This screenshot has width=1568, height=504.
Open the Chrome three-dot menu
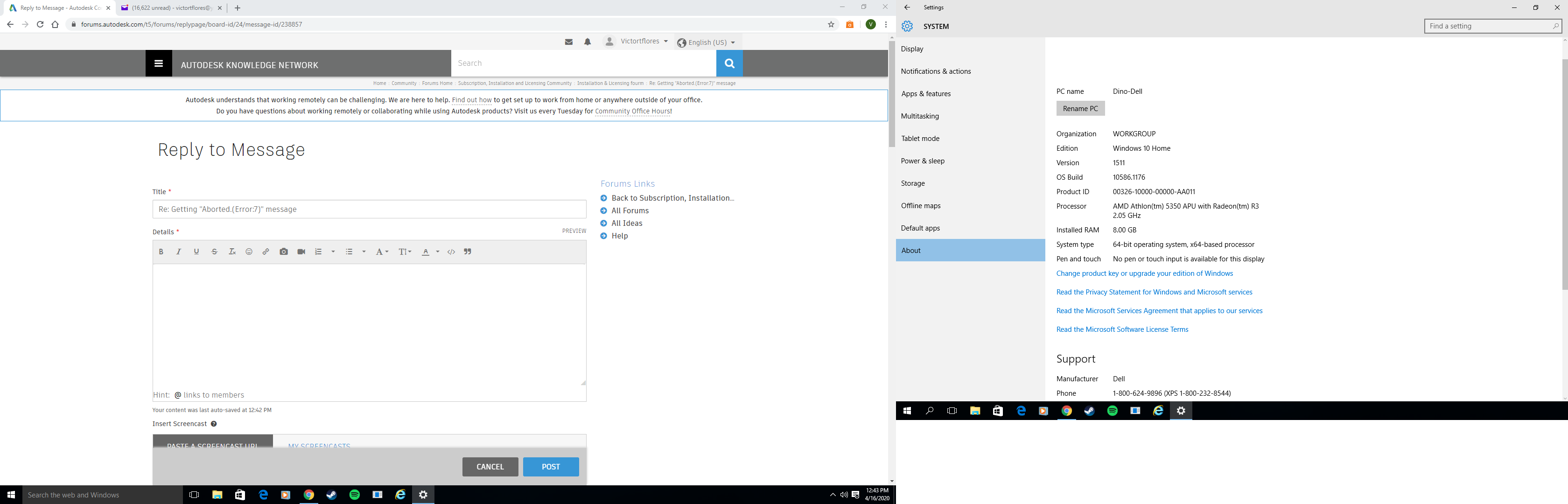pyautogui.click(x=886, y=24)
